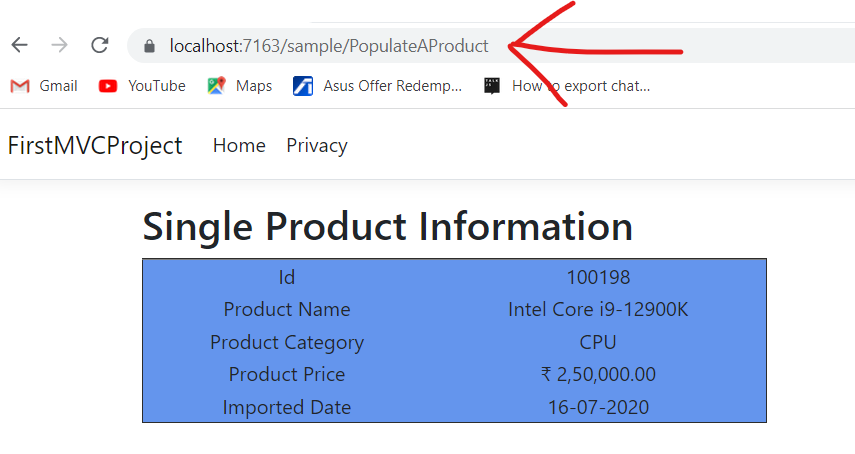Open the Privacy nav link
The width and height of the screenshot is (855, 454).
coord(316,146)
